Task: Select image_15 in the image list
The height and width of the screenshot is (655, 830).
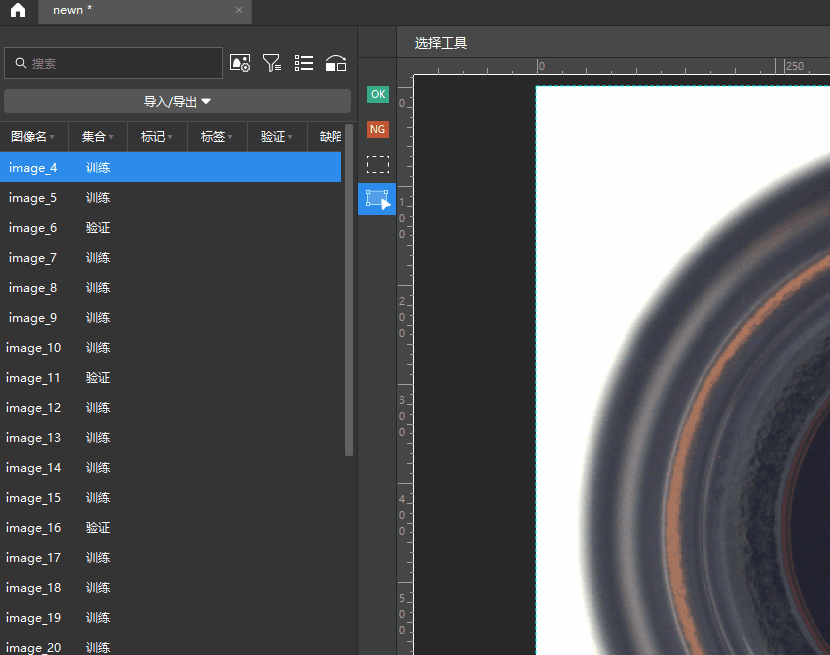Action: click(170, 498)
